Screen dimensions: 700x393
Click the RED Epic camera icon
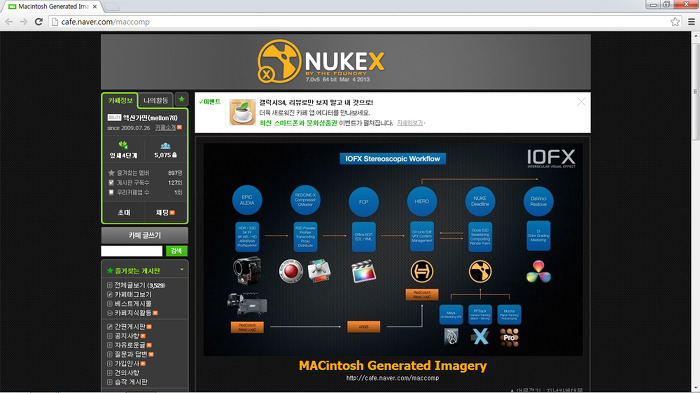pyautogui.click(x=247, y=271)
